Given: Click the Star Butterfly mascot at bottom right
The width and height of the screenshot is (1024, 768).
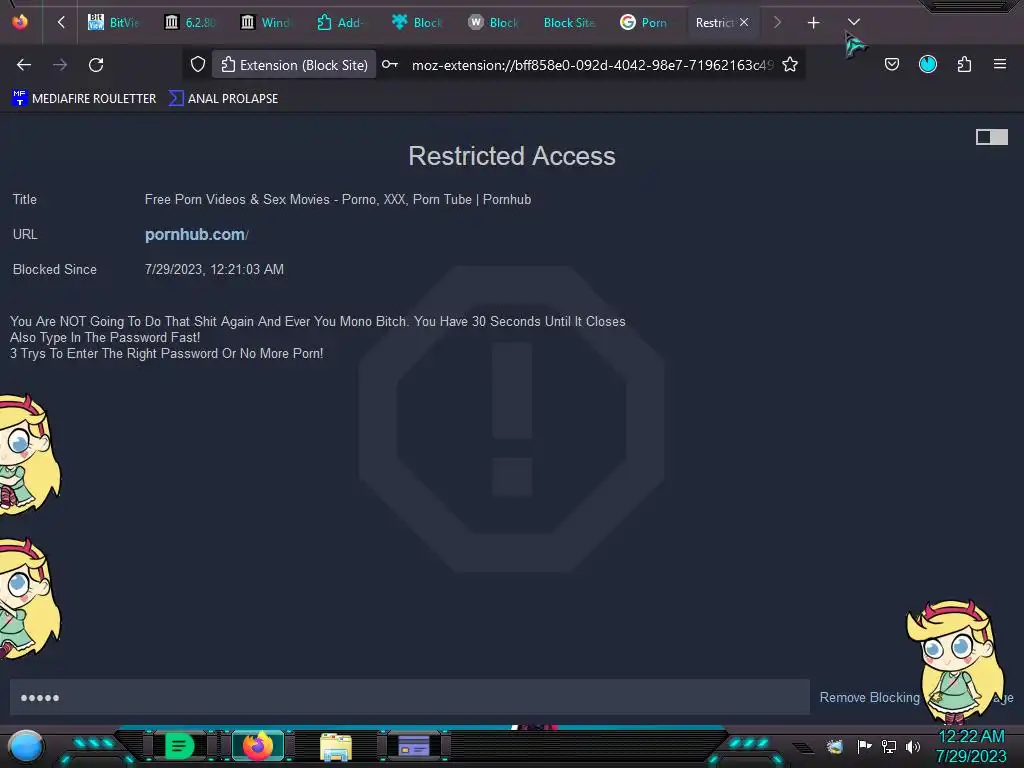Looking at the screenshot, I should [954, 661].
